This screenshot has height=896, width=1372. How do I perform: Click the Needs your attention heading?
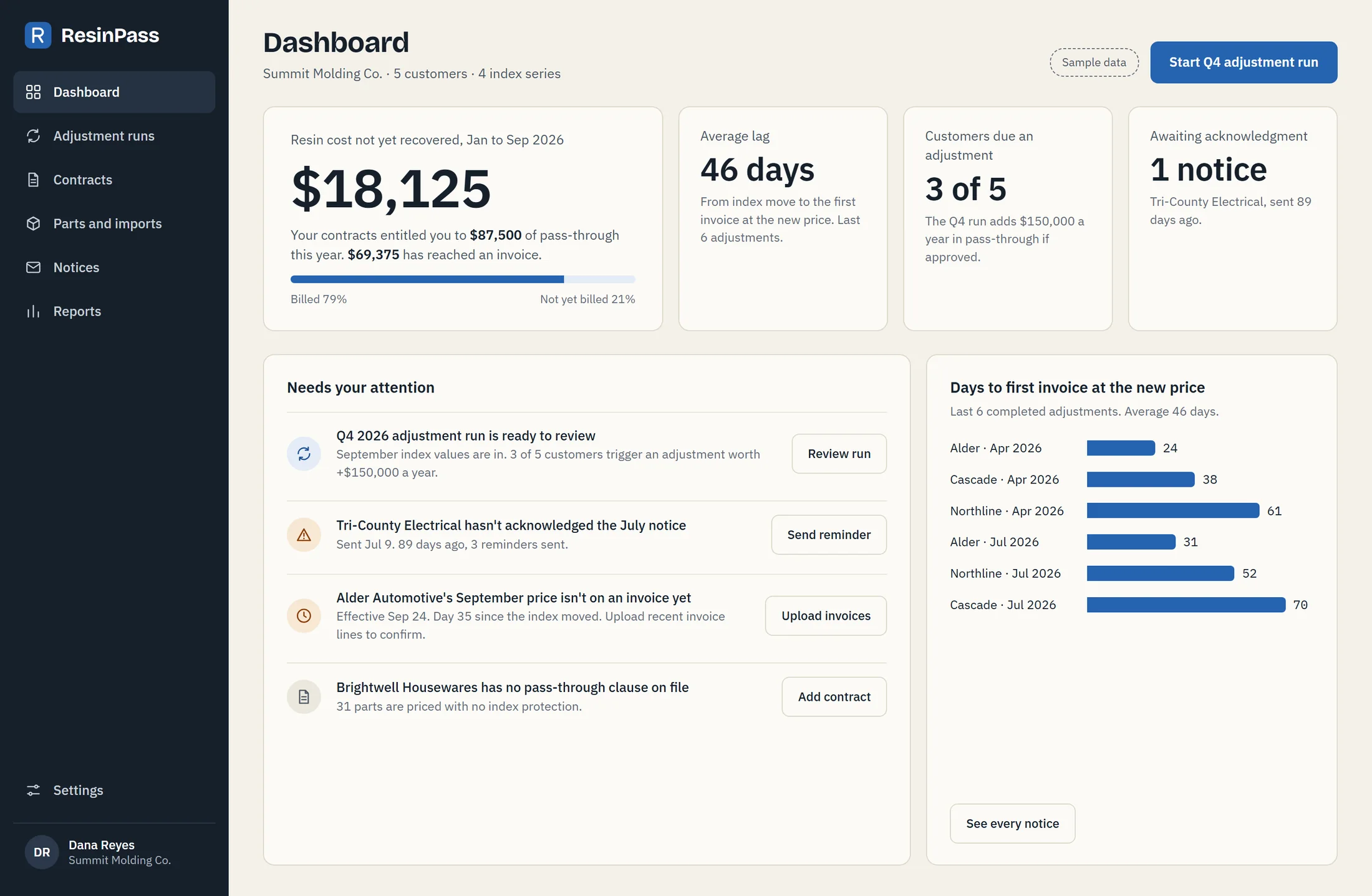360,387
